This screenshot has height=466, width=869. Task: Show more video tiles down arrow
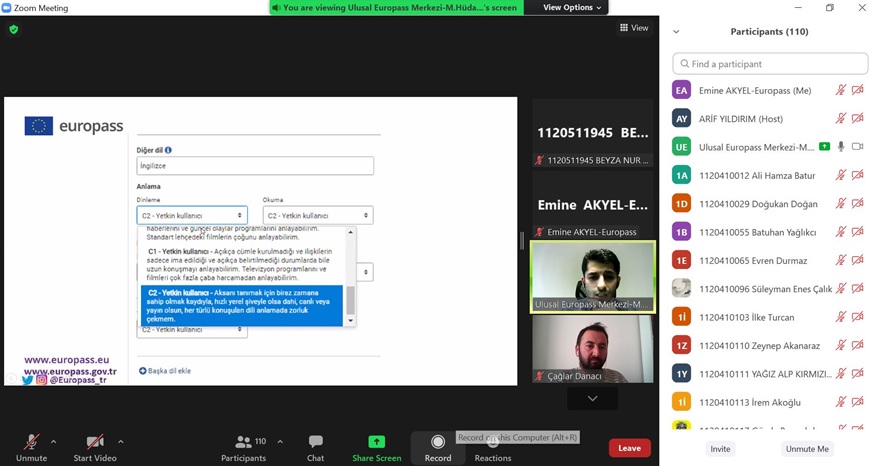592,398
